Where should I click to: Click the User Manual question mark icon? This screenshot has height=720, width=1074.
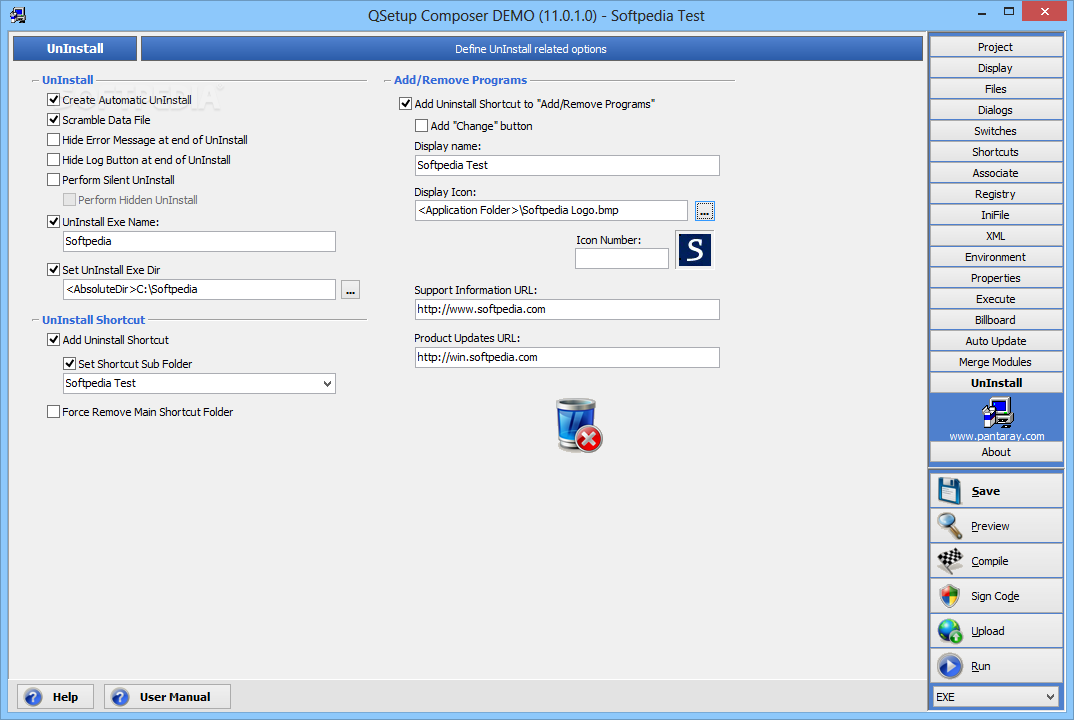(x=120, y=697)
